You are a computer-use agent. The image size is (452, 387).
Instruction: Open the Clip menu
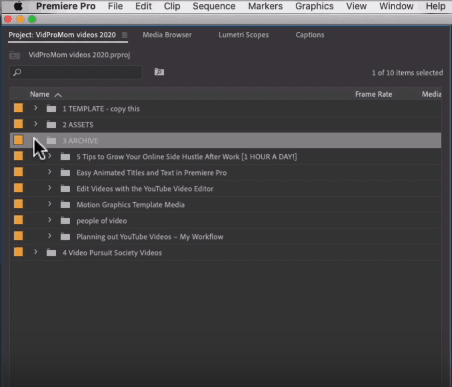pos(172,6)
